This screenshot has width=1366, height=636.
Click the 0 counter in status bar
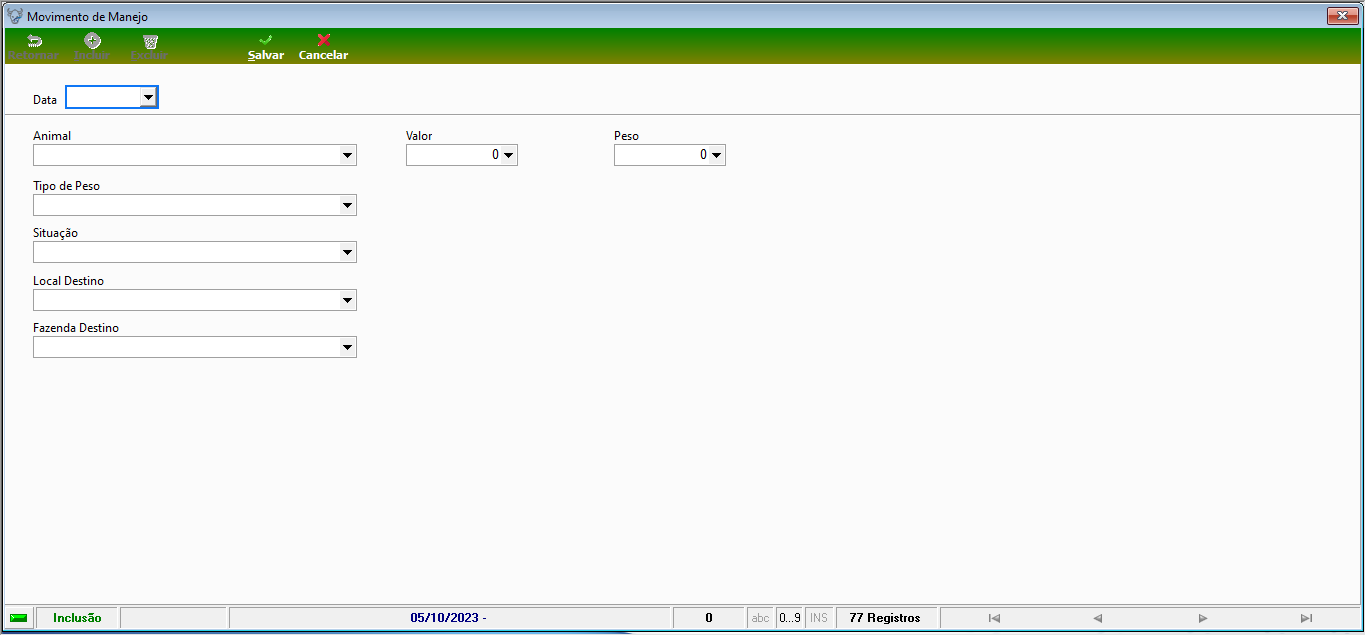coord(709,618)
